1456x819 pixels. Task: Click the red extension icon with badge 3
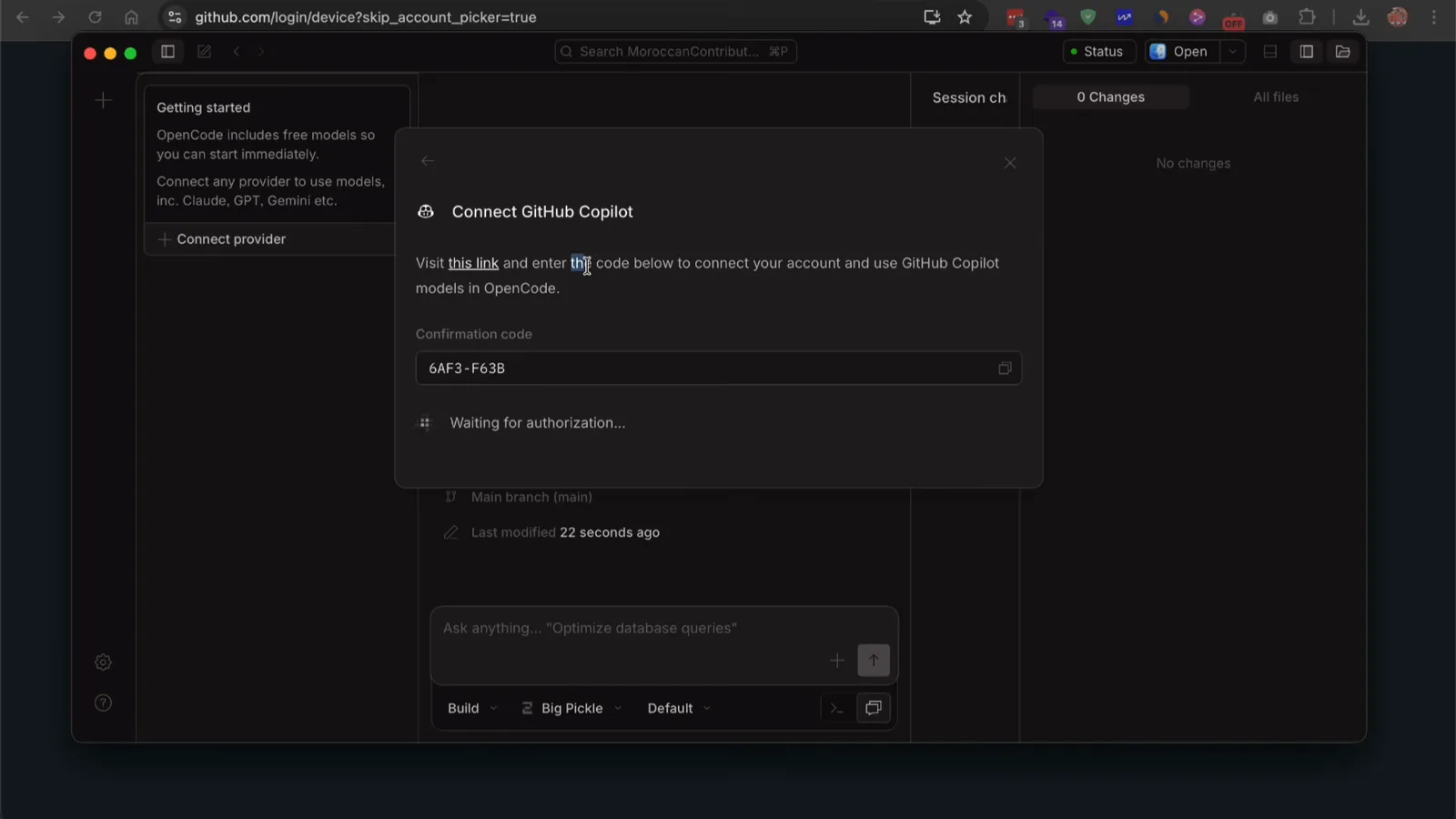1016,17
